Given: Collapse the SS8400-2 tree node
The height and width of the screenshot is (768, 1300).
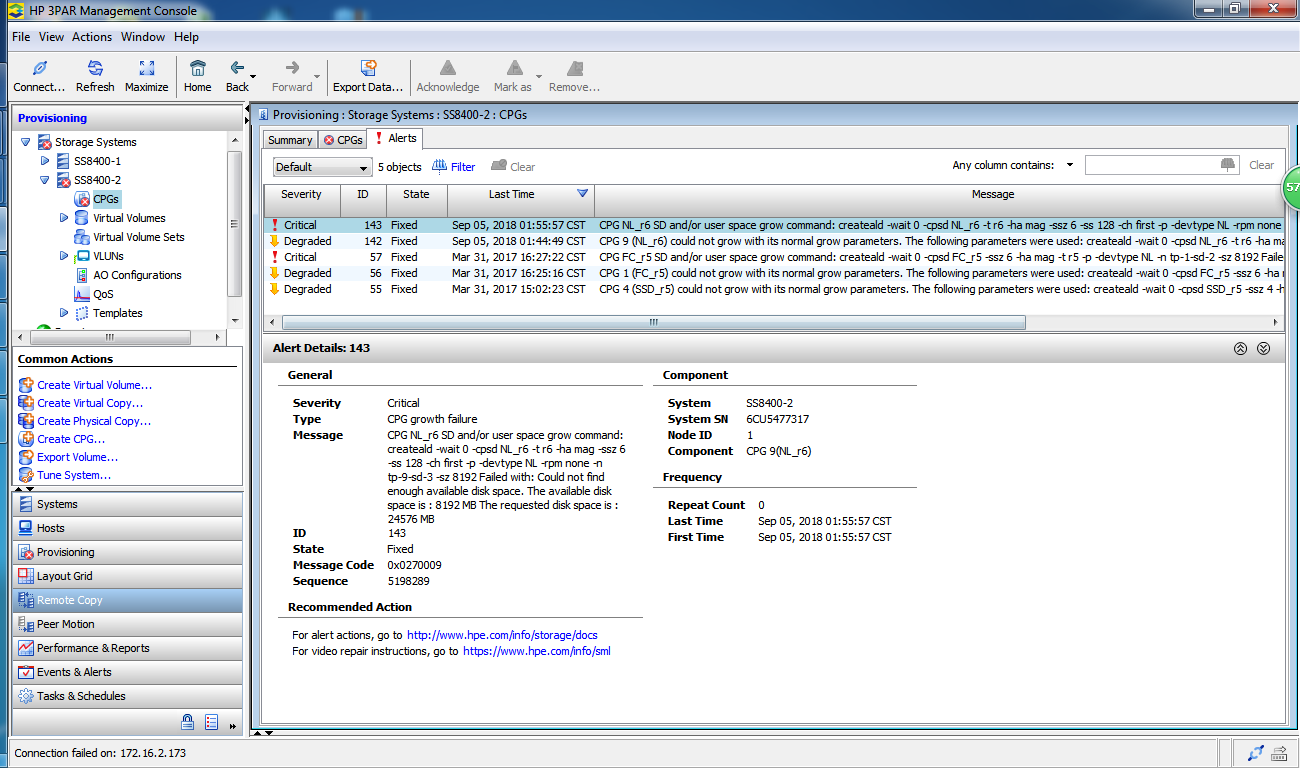Looking at the screenshot, I should [45, 180].
